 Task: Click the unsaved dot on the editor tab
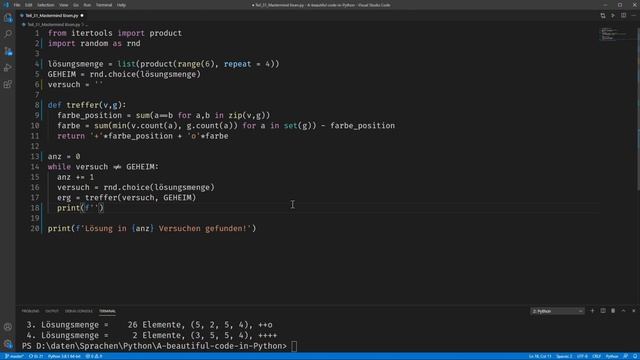pos(82,16)
